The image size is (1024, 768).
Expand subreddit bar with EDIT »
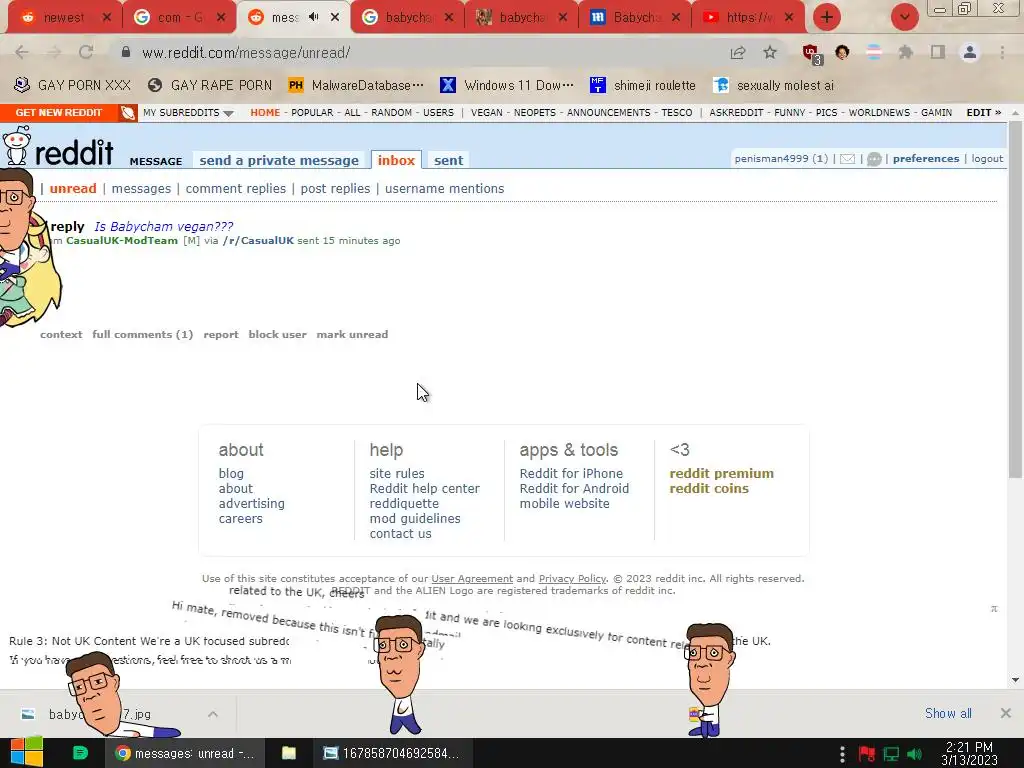point(984,112)
